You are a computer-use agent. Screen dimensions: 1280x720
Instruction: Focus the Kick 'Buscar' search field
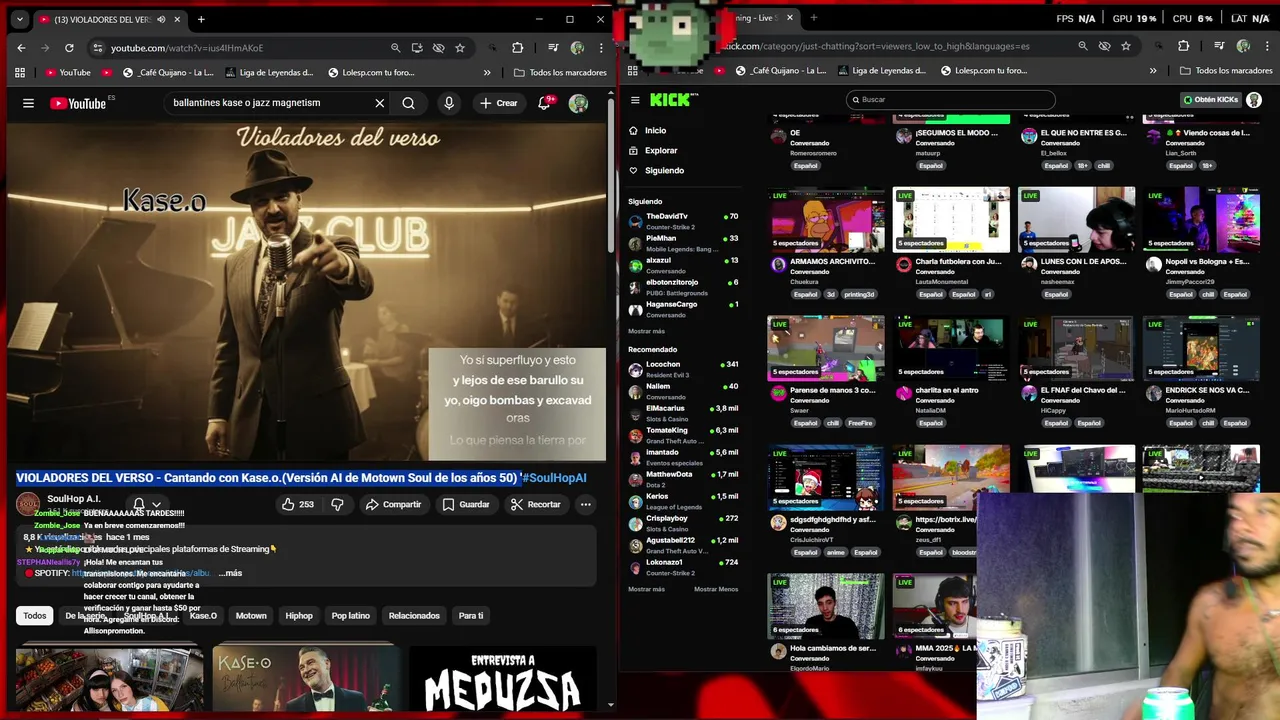coord(951,100)
